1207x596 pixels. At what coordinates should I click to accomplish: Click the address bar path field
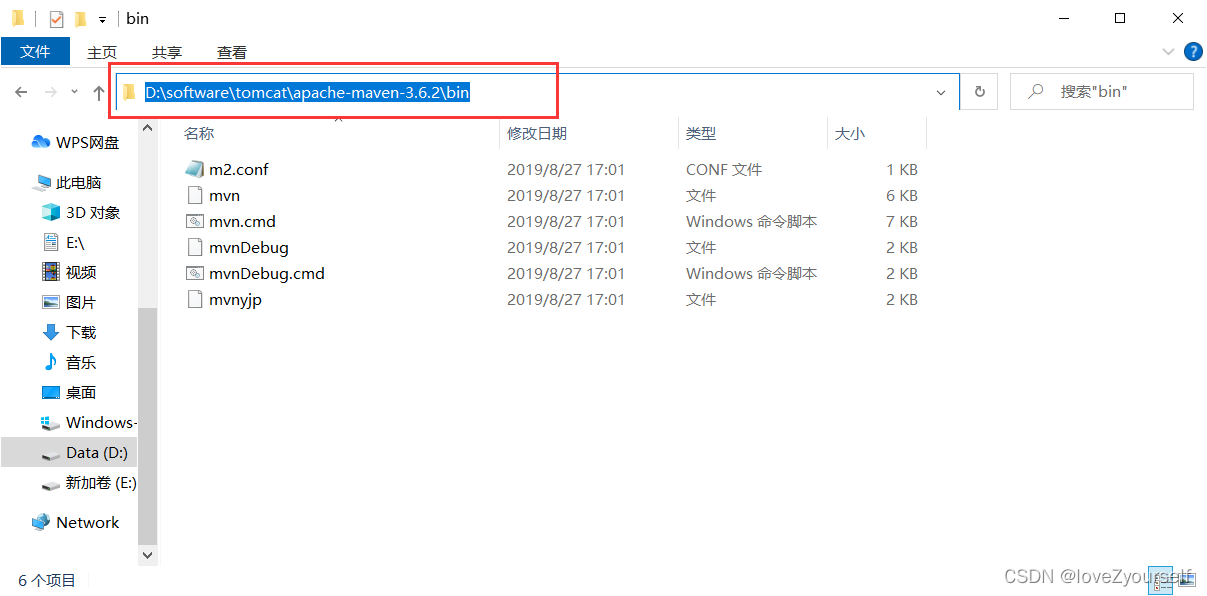pos(538,92)
